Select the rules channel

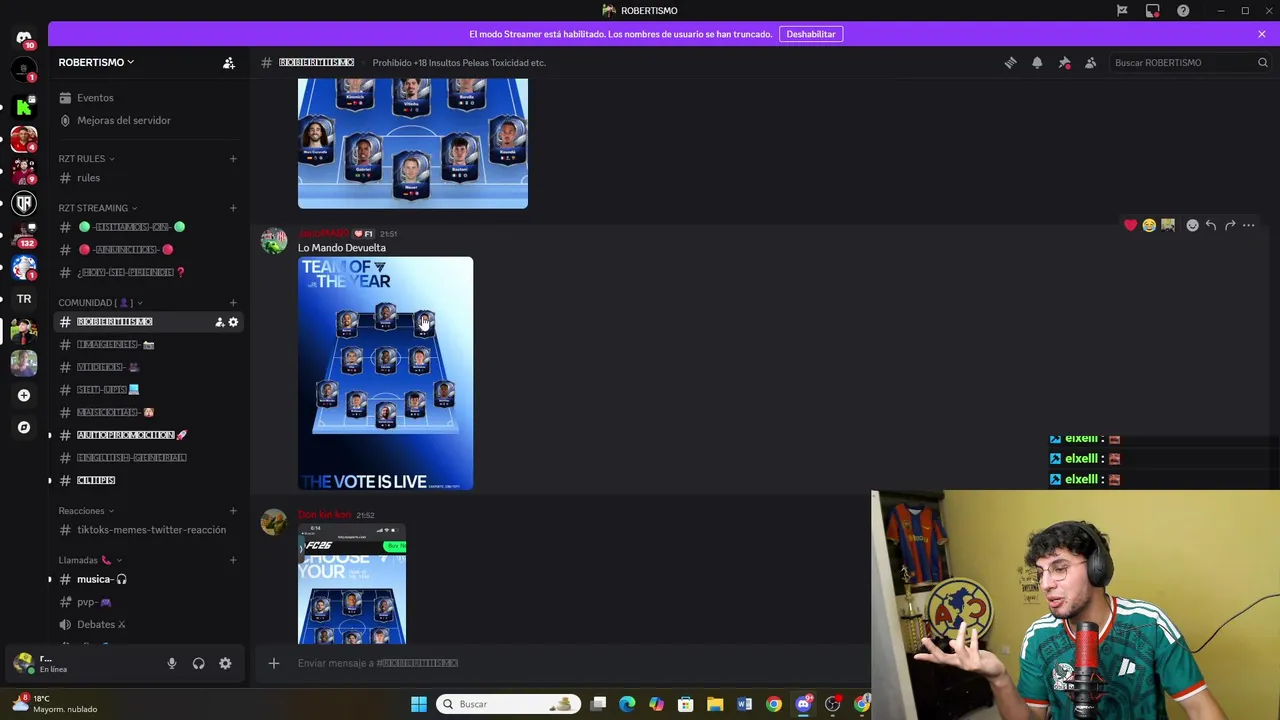point(150,178)
